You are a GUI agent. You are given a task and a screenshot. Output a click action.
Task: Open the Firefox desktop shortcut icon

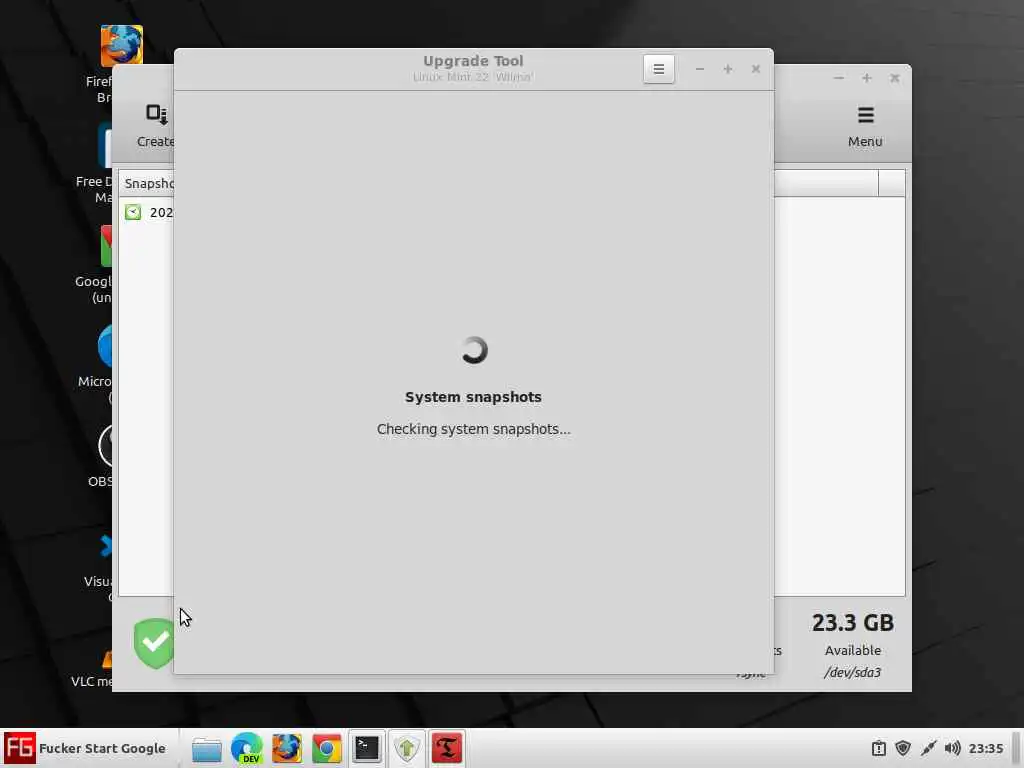coord(121,46)
